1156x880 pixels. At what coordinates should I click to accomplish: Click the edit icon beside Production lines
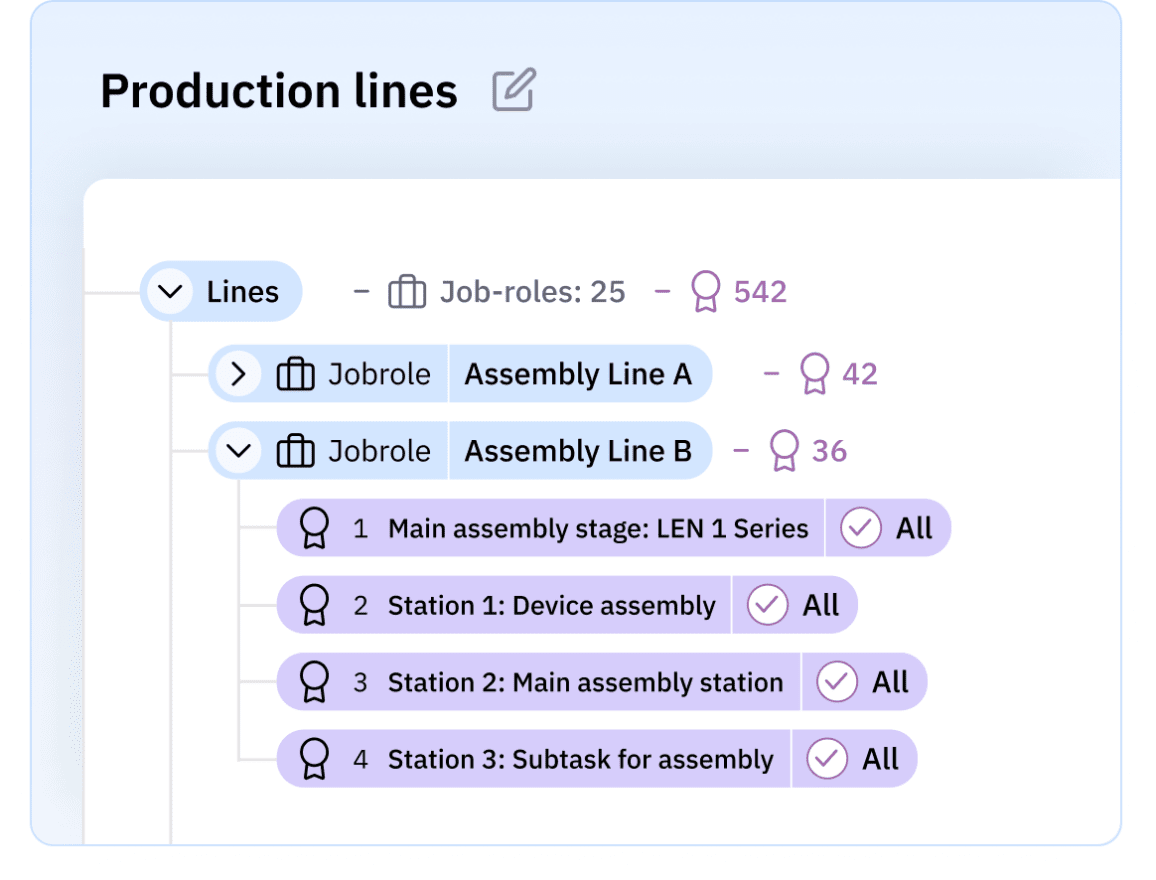(514, 90)
